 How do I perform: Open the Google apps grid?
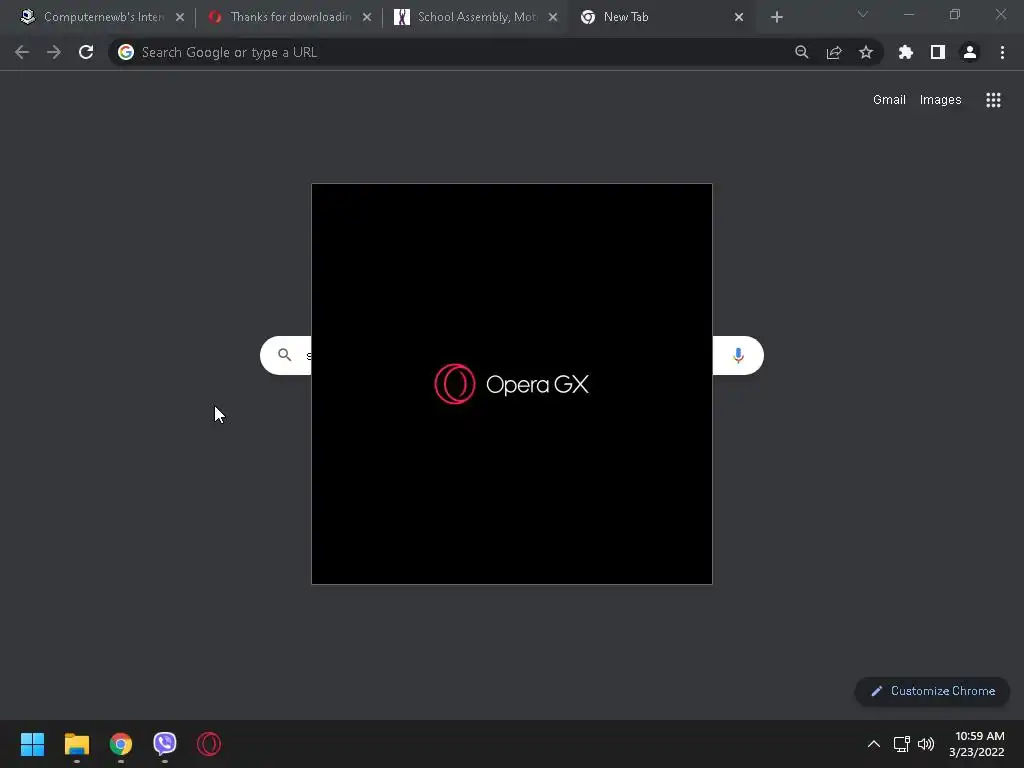[993, 100]
